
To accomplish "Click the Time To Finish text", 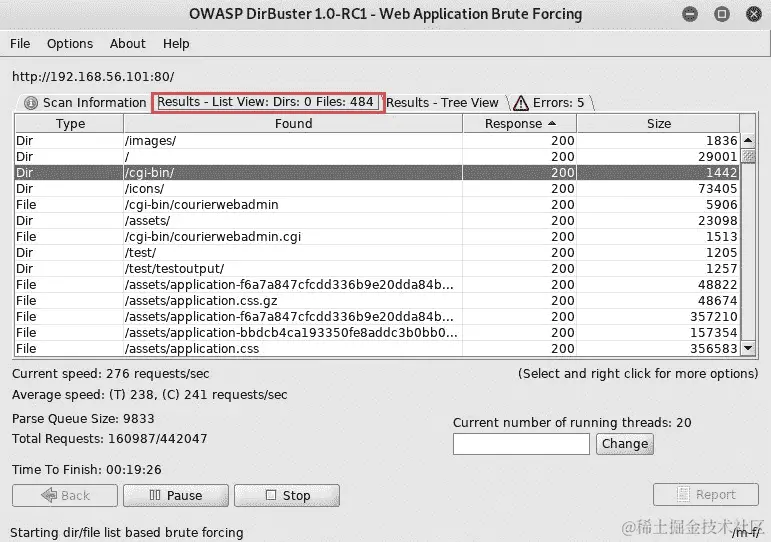I will 87,470.
